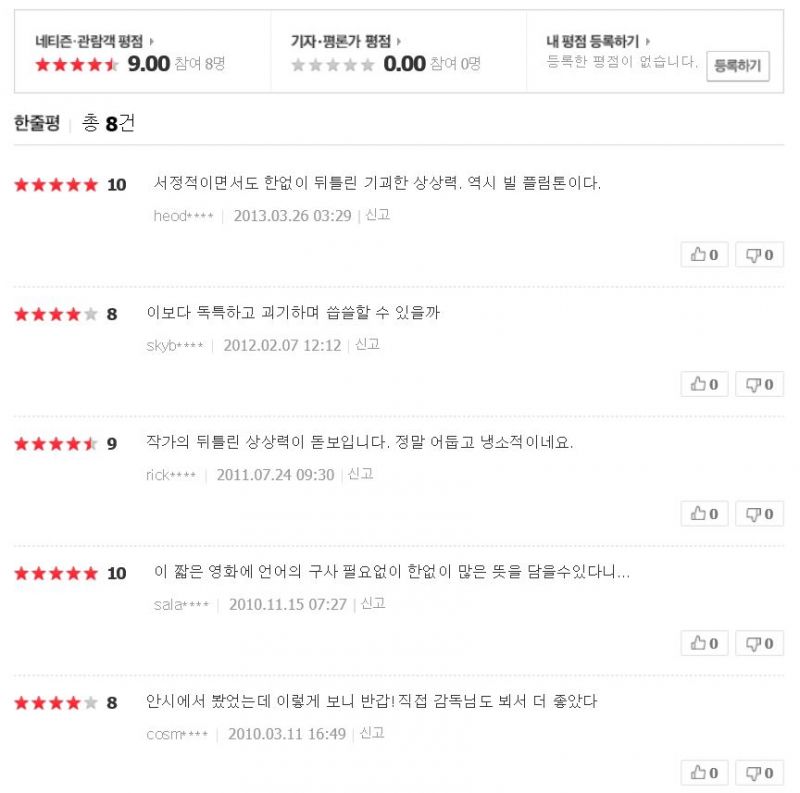Thumbs-down the cosm**** review
This screenshot has height=793, width=800.
(x=759, y=773)
